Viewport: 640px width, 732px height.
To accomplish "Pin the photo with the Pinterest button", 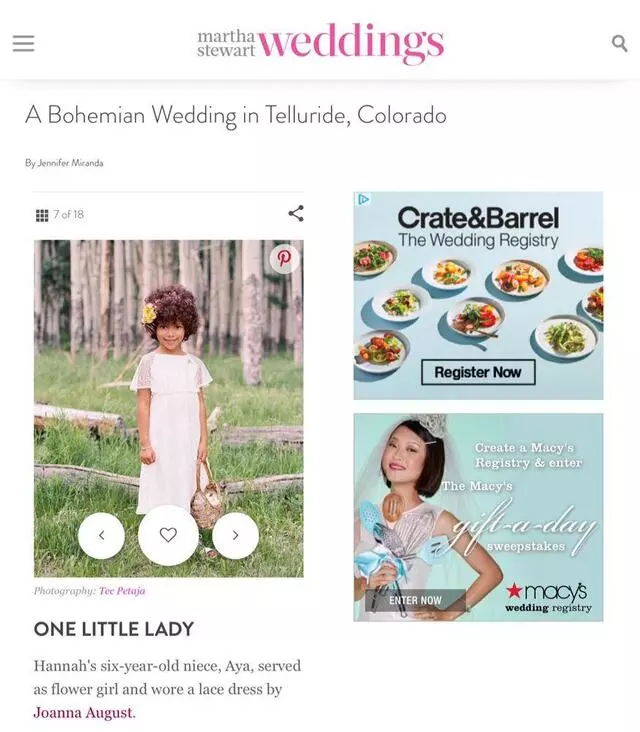I will pos(284,258).
